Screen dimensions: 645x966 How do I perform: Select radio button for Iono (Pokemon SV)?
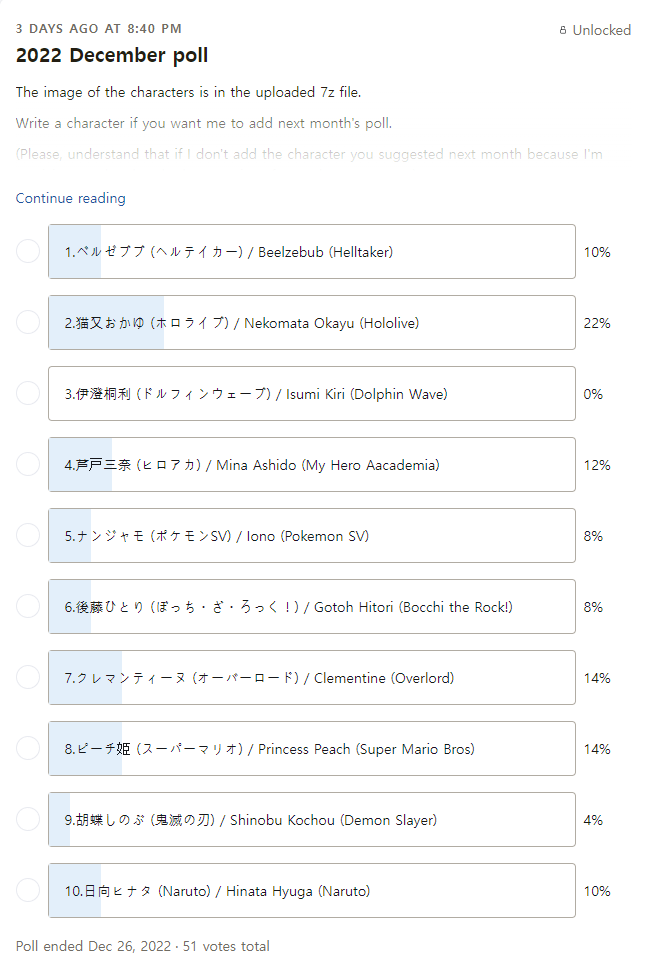coord(28,535)
